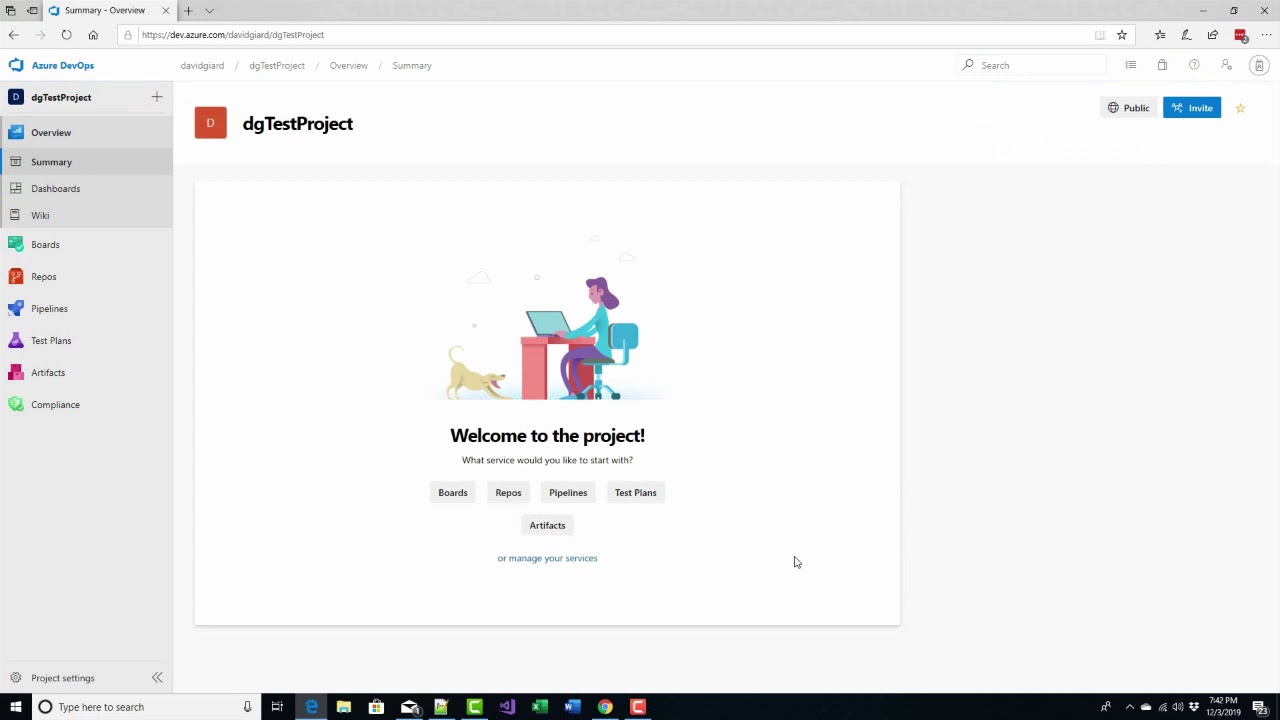Select Summary in the sidebar
This screenshot has height=720, width=1280.
(86, 162)
